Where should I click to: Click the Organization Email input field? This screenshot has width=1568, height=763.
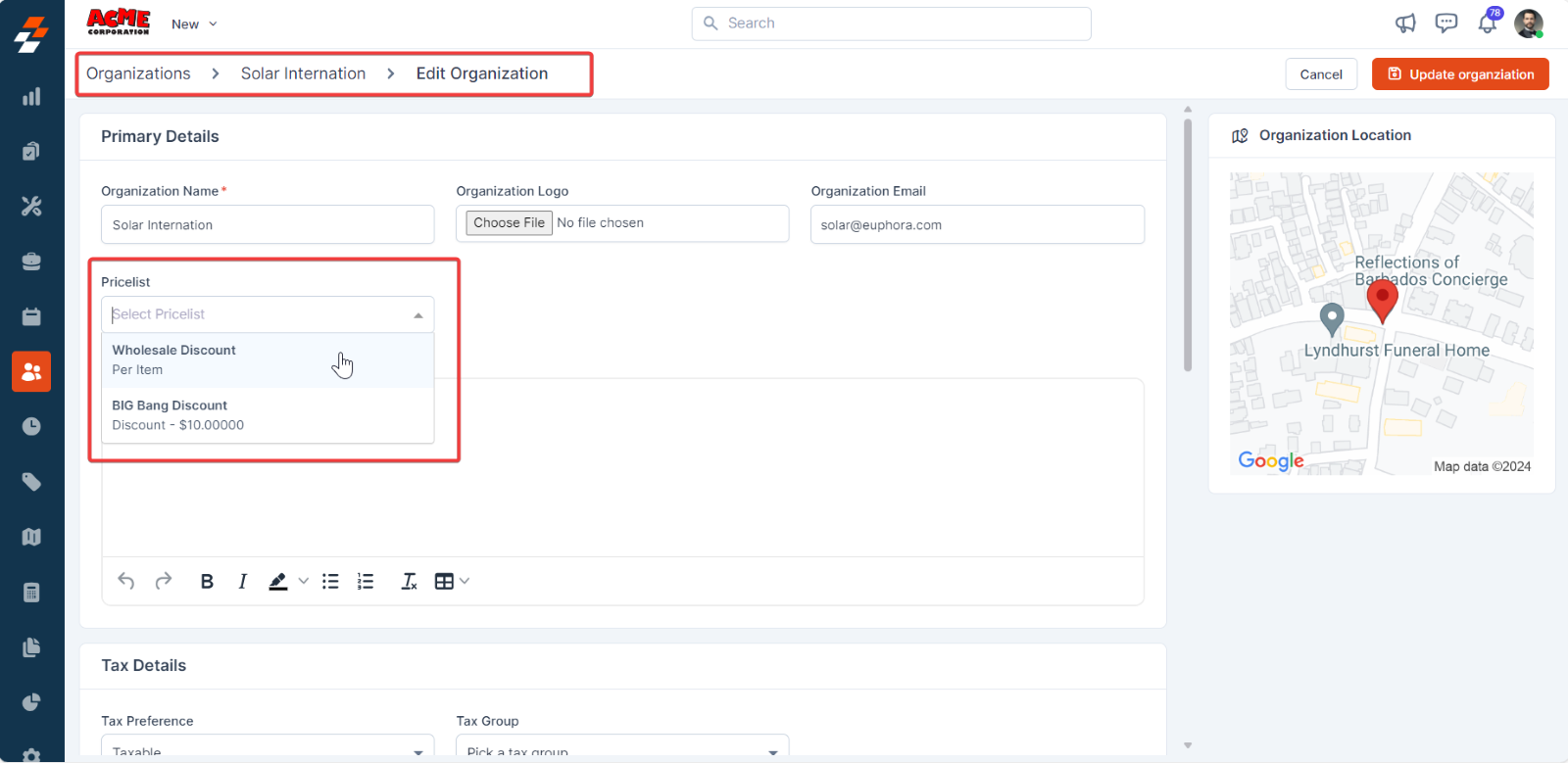point(977,224)
